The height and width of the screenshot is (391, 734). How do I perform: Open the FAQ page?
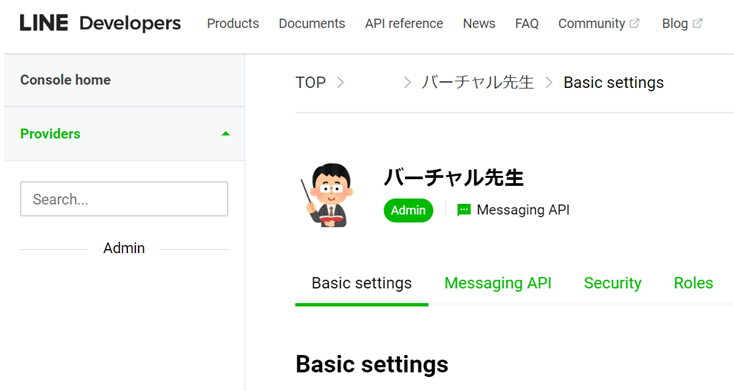527,23
